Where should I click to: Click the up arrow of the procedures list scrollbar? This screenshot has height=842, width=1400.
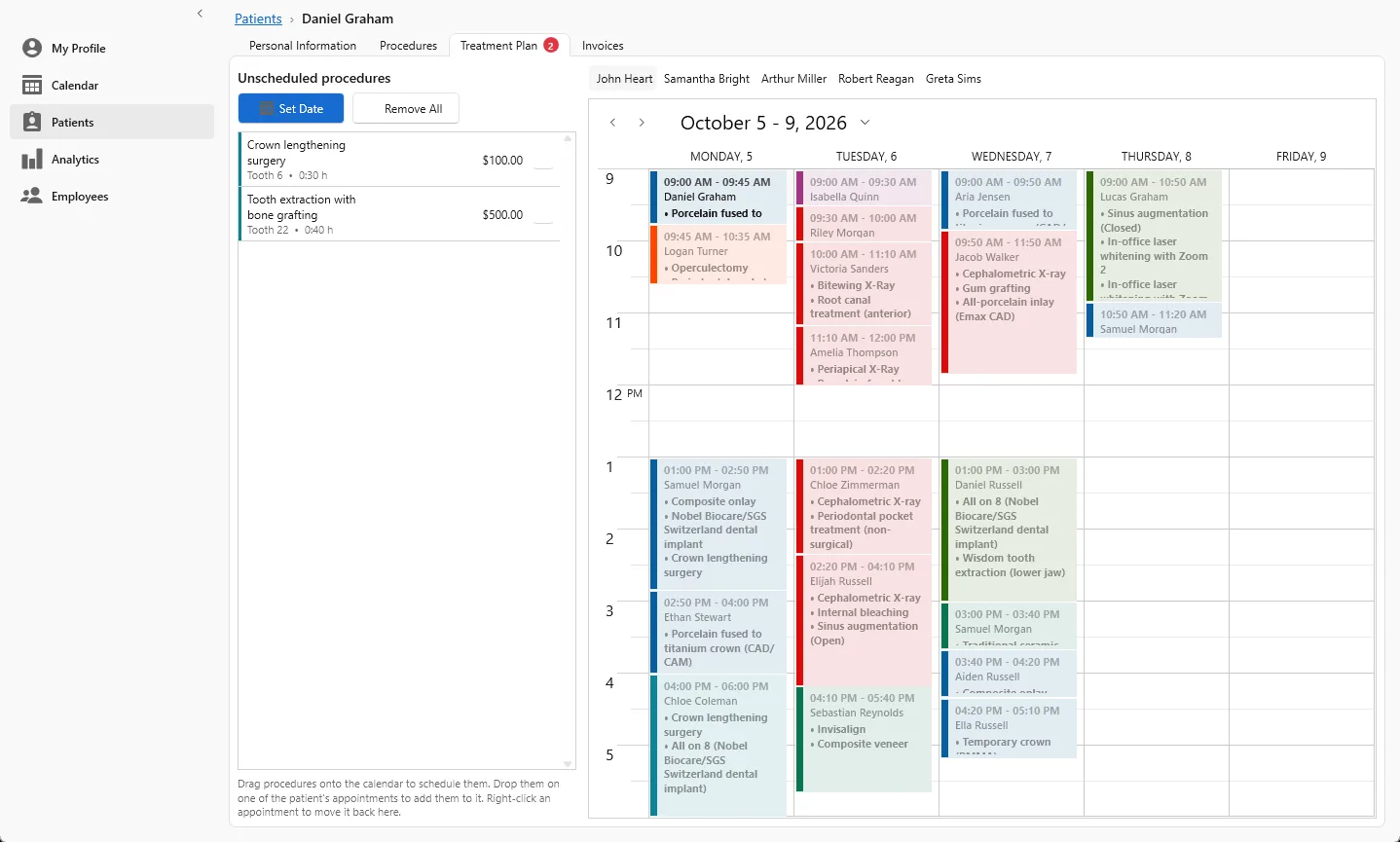tap(568, 138)
